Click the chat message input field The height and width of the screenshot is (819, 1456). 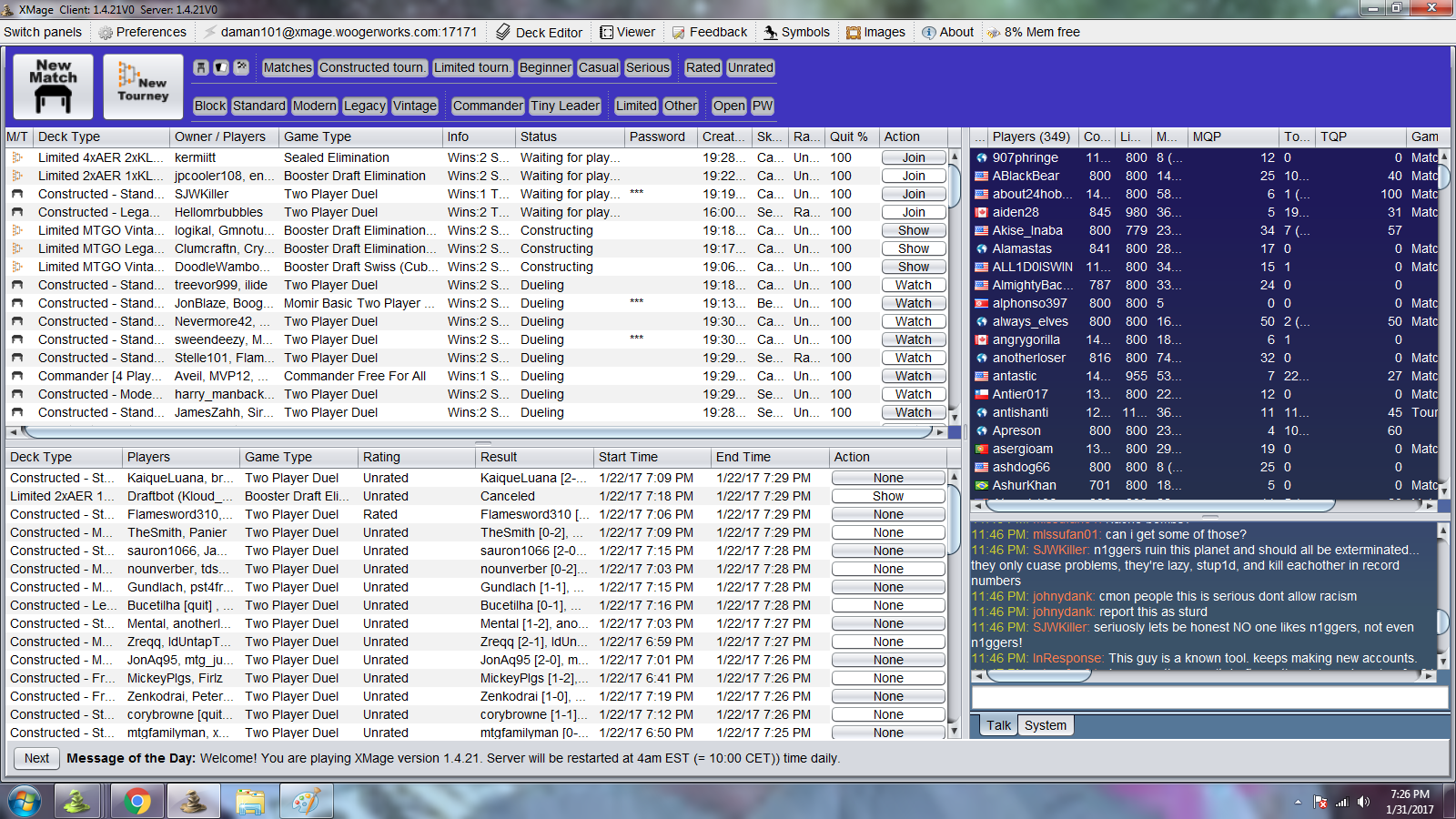coord(1209,697)
